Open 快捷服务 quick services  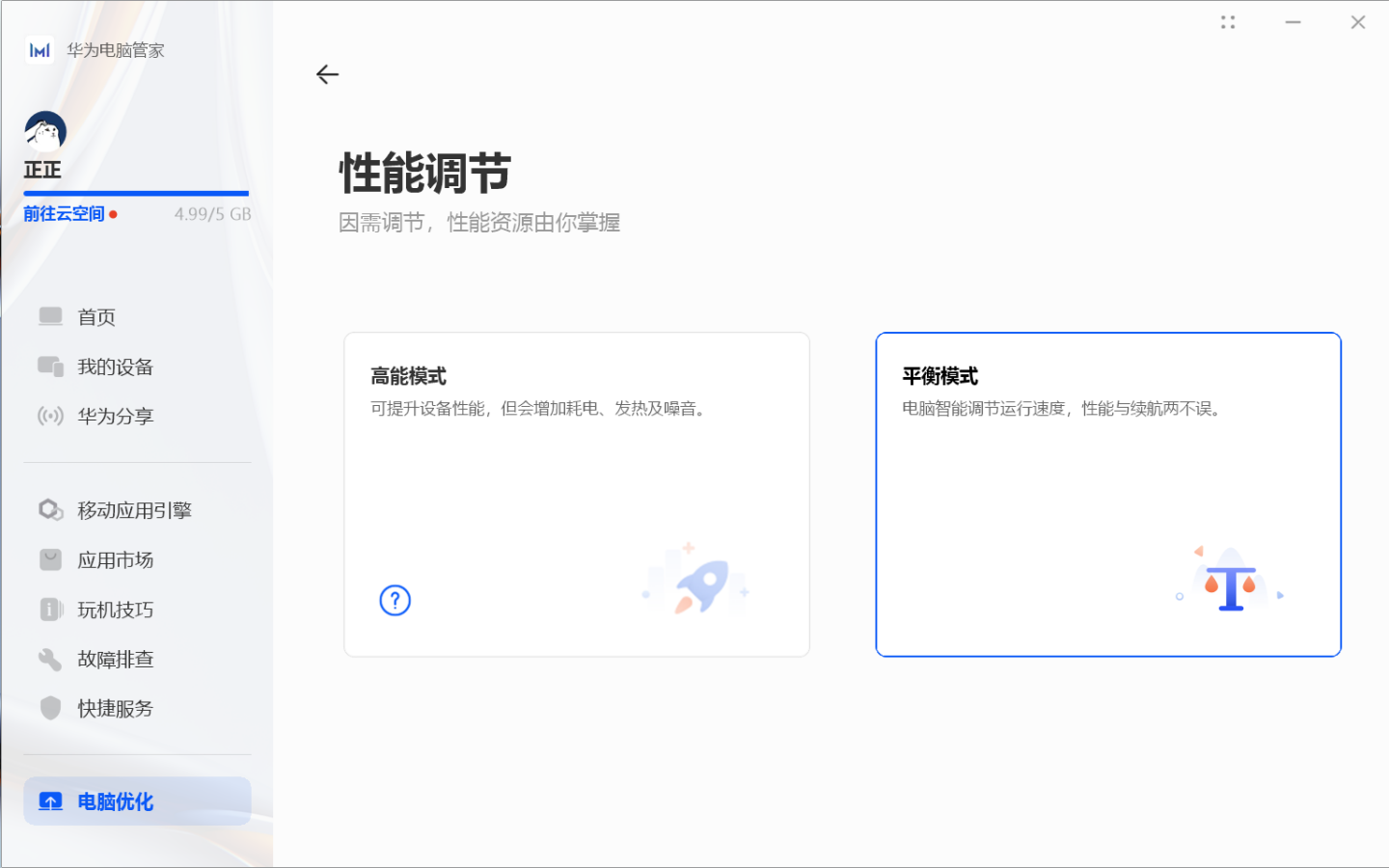[114, 708]
